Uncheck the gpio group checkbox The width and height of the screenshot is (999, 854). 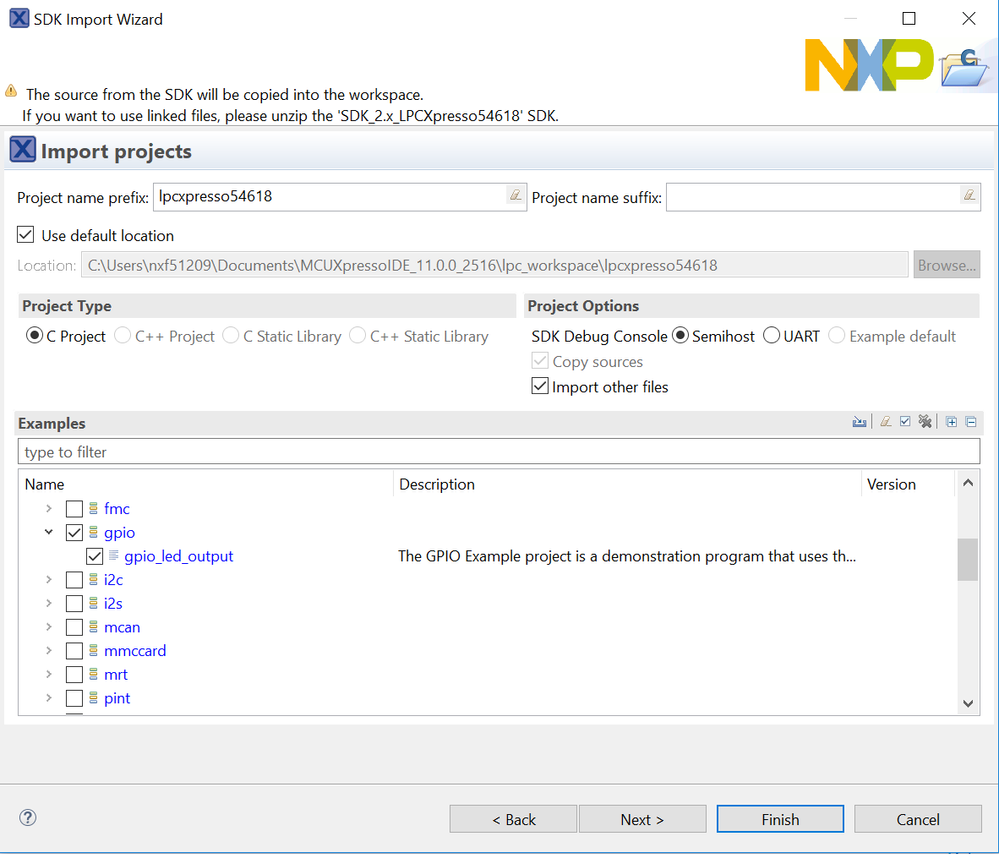pyautogui.click(x=75, y=533)
